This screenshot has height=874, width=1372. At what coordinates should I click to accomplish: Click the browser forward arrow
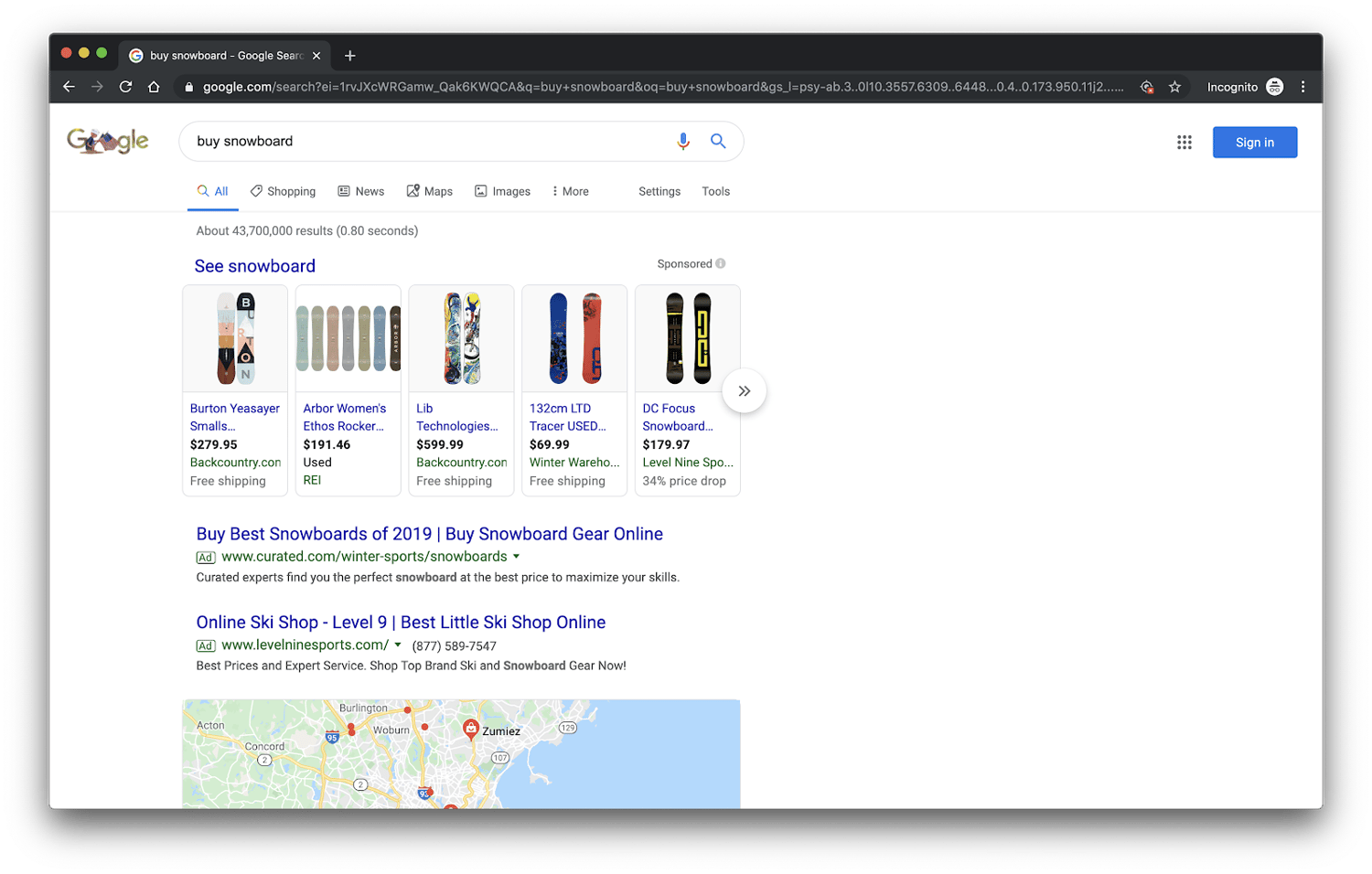97,87
